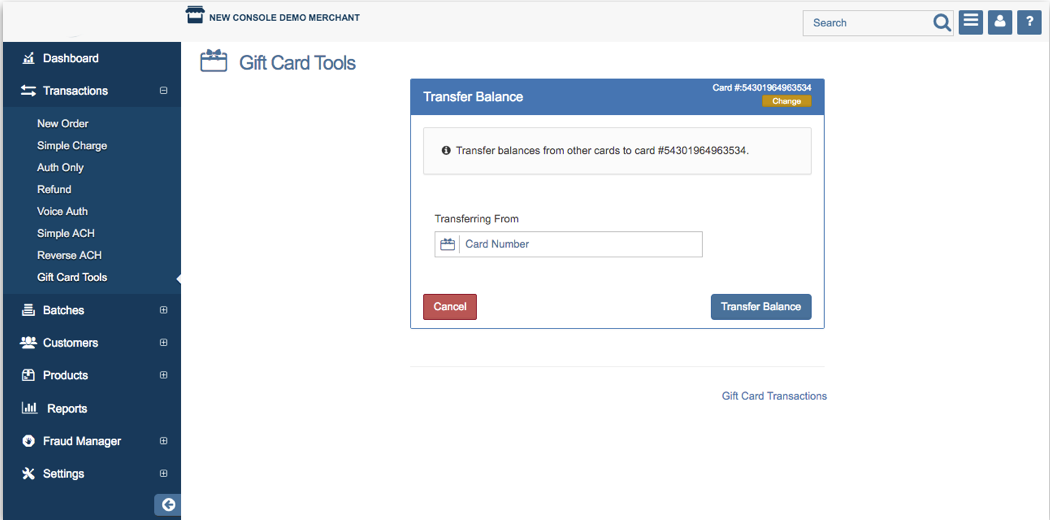
Task: Select Simple Charge in the sidebar
Action: 72,146
